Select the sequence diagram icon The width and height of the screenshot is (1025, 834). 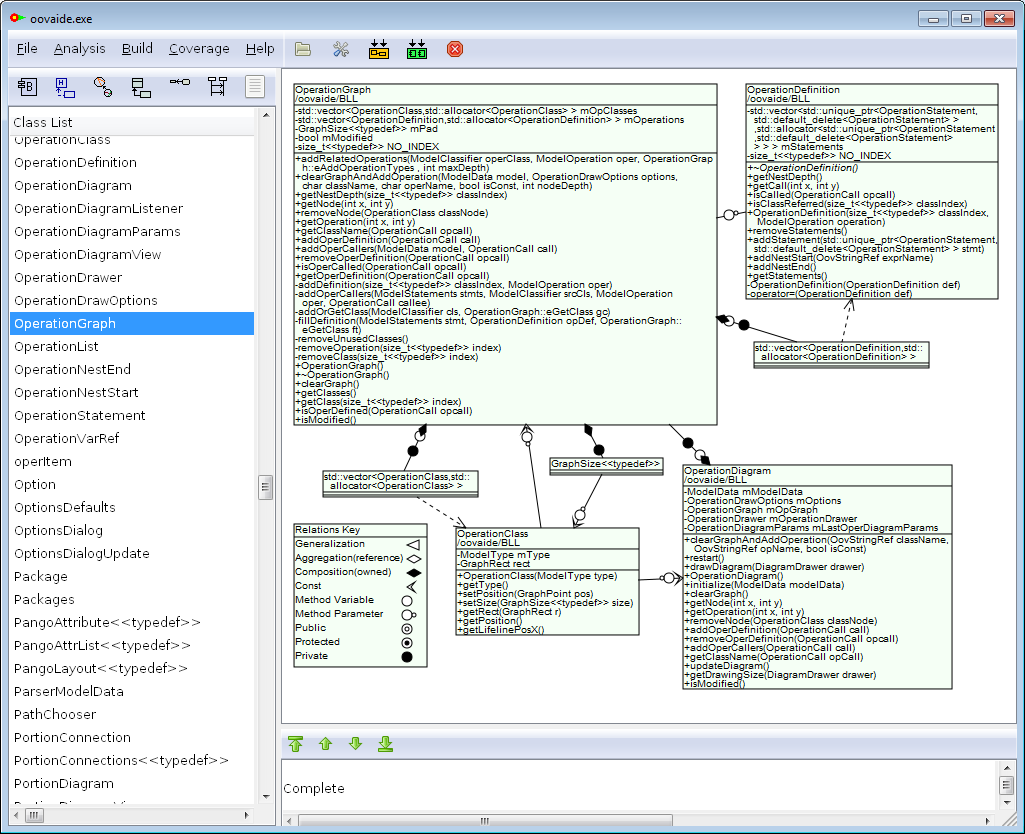[217, 87]
